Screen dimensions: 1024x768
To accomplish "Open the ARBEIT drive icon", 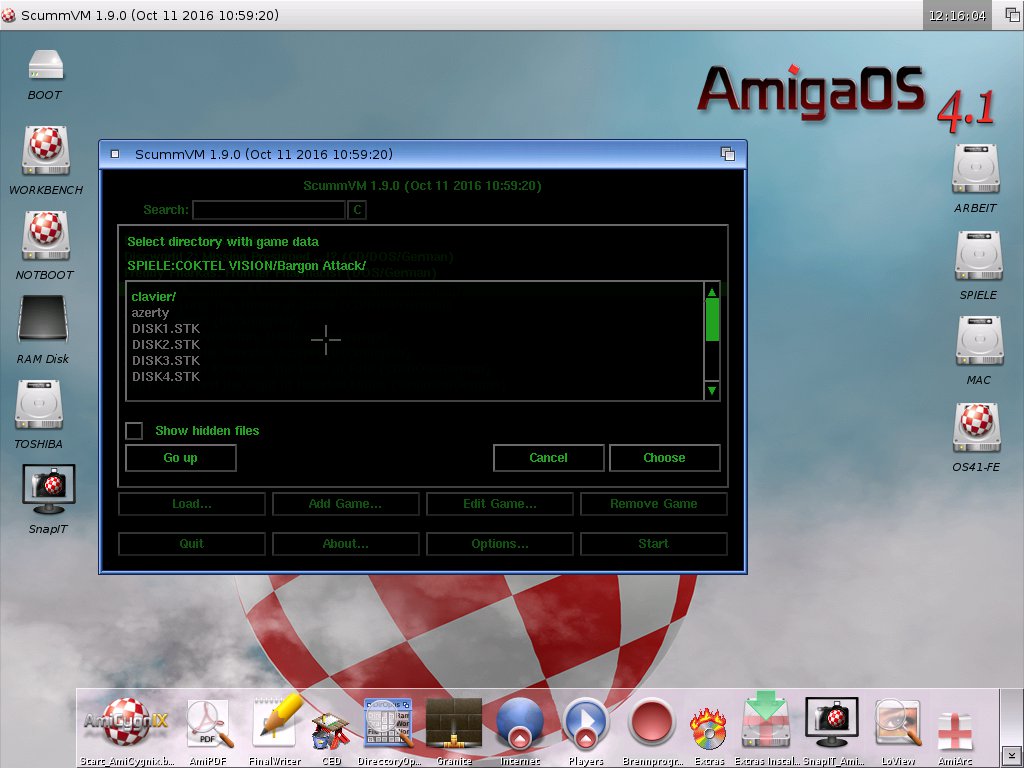I will coord(975,169).
